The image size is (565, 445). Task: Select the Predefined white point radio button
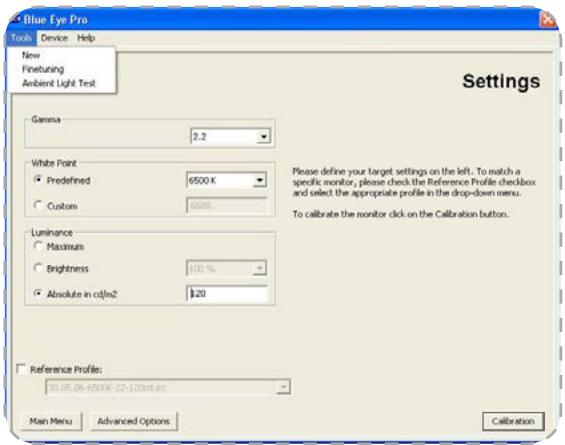(x=38, y=180)
